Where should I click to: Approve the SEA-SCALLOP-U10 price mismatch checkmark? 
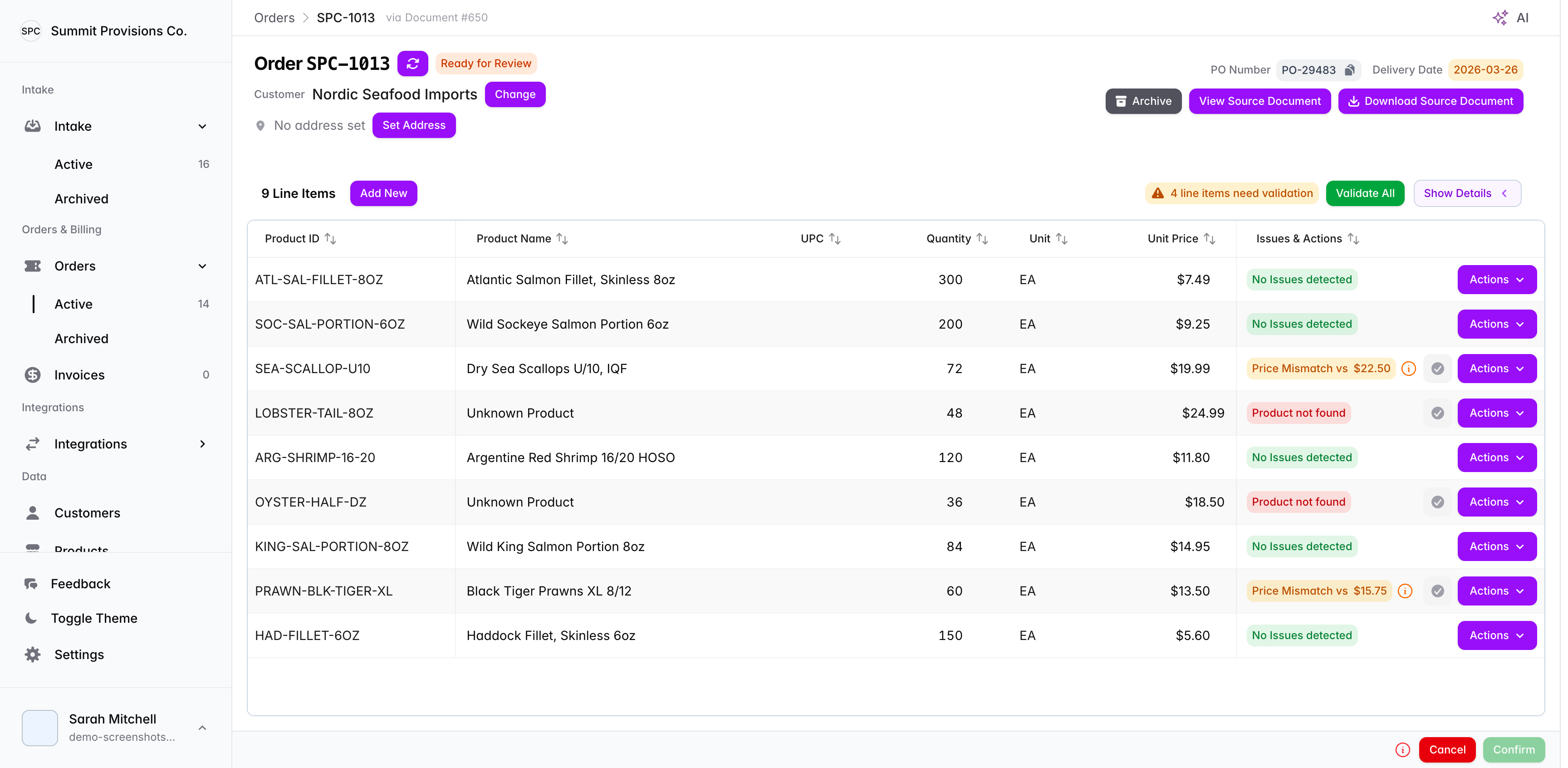pyautogui.click(x=1437, y=369)
